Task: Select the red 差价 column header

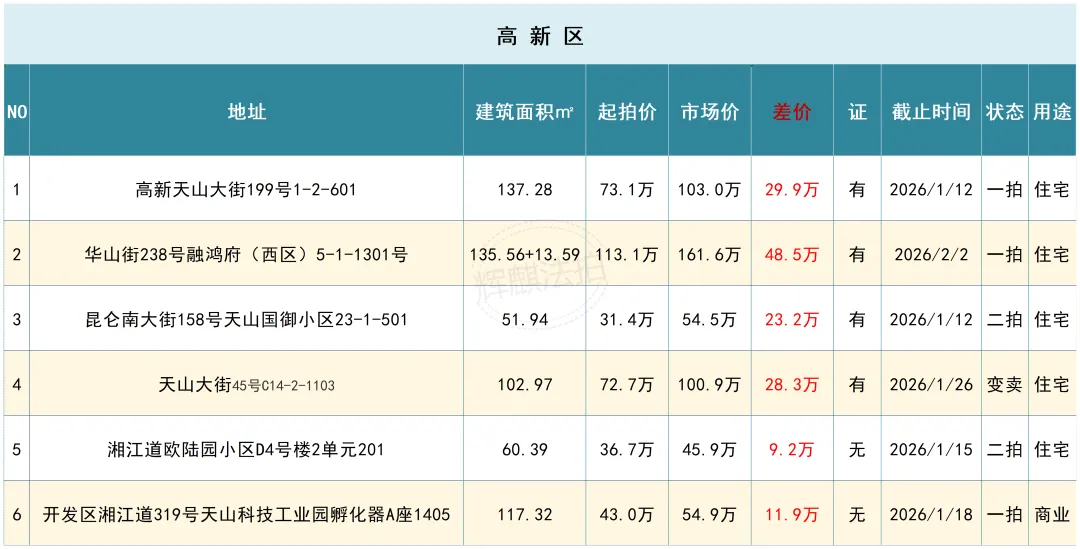Action: tap(792, 112)
